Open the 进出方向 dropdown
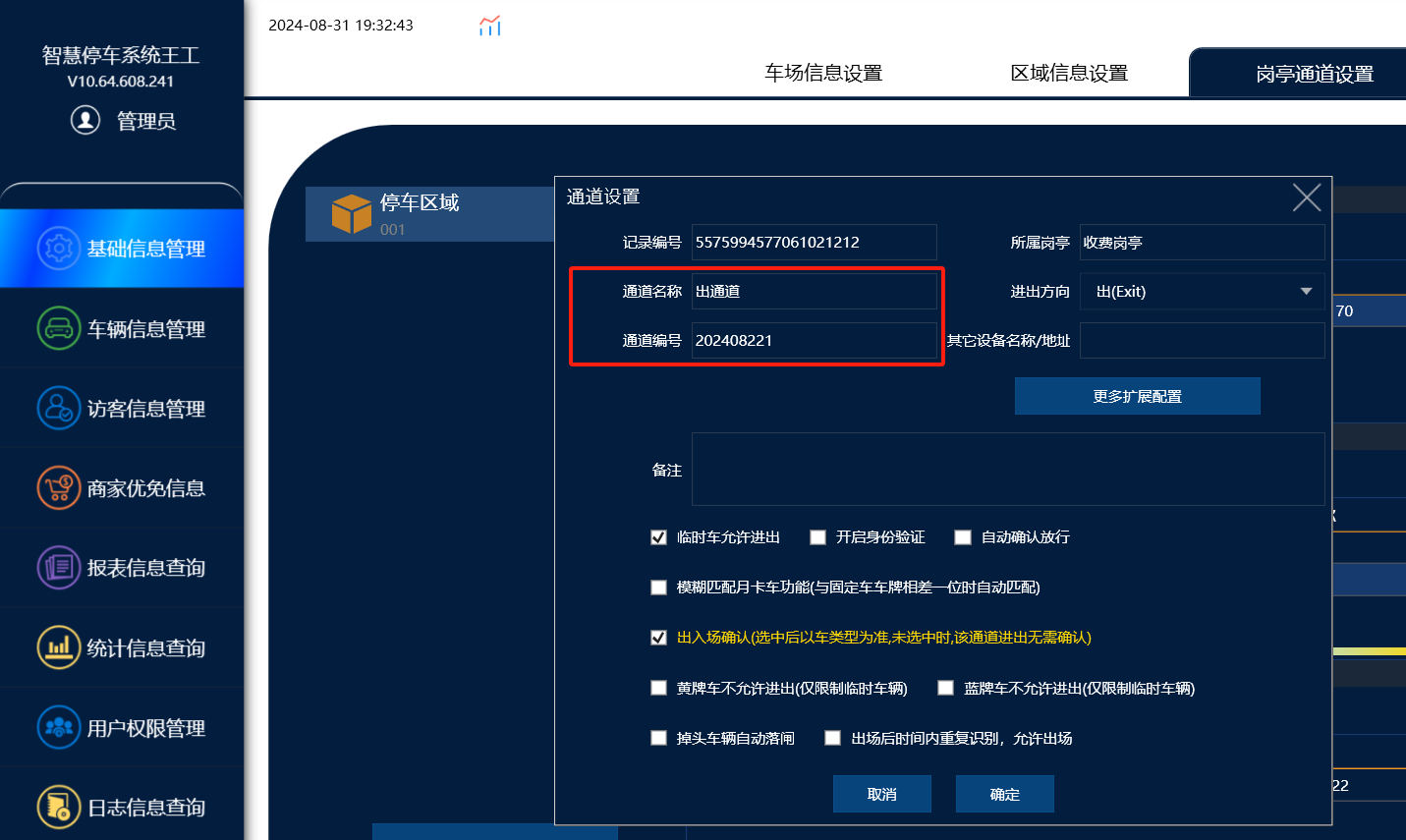The image size is (1406, 840). [1203, 292]
